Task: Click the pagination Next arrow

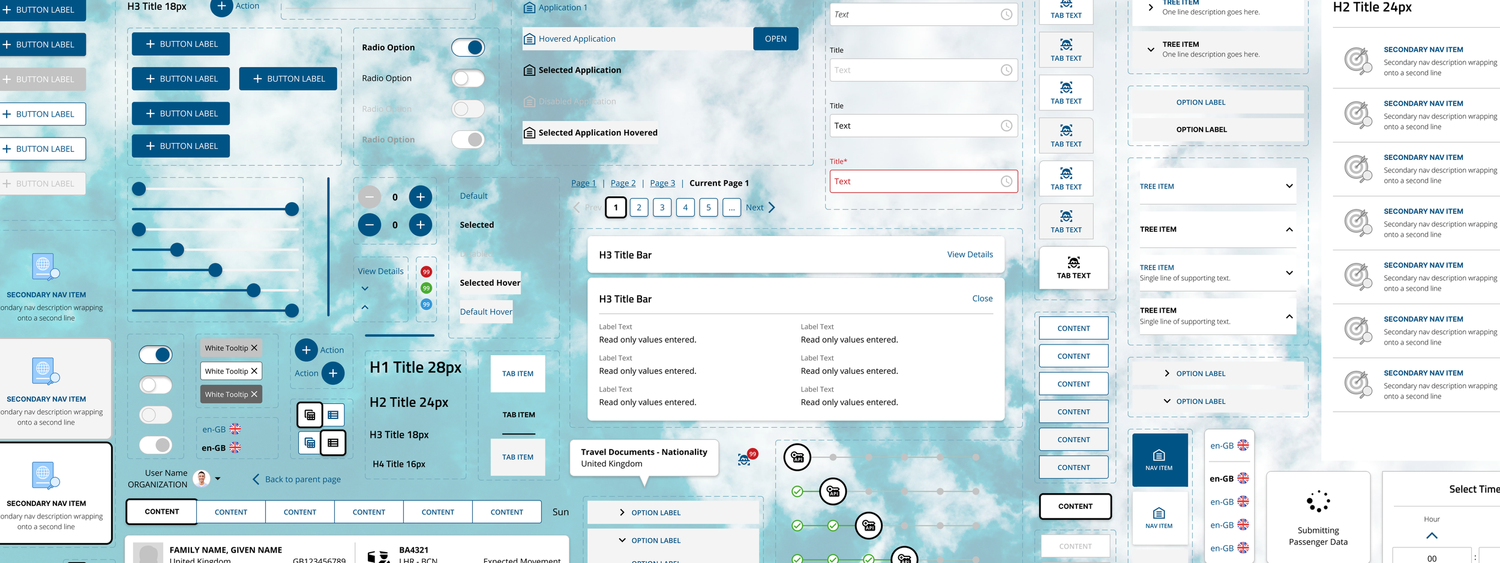Action: tap(771, 208)
